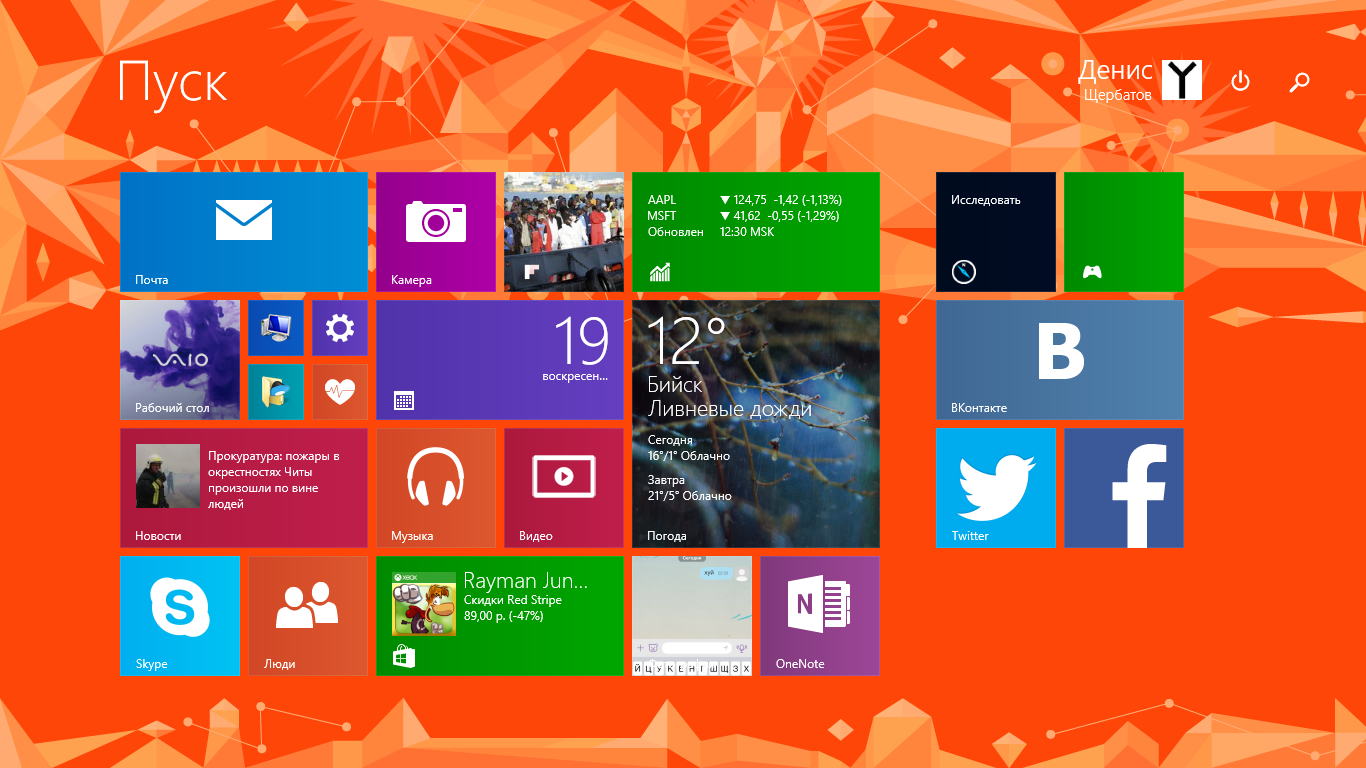Open the Люди contacts tile
This screenshot has height=768, width=1366.
coord(308,616)
